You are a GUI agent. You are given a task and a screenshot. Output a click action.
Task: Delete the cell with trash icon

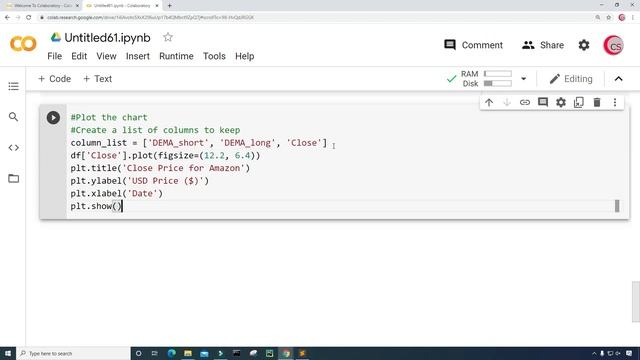pyautogui.click(x=597, y=102)
